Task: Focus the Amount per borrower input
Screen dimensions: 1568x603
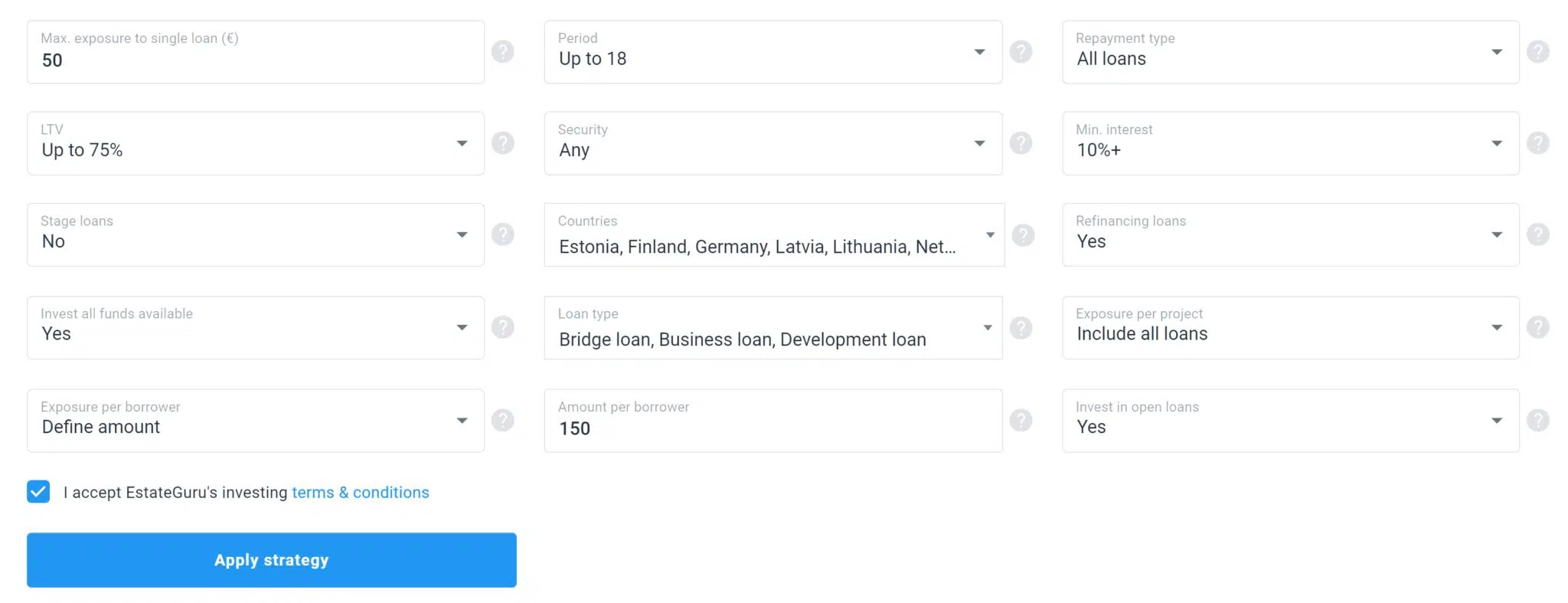Action: click(x=773, y=428)
